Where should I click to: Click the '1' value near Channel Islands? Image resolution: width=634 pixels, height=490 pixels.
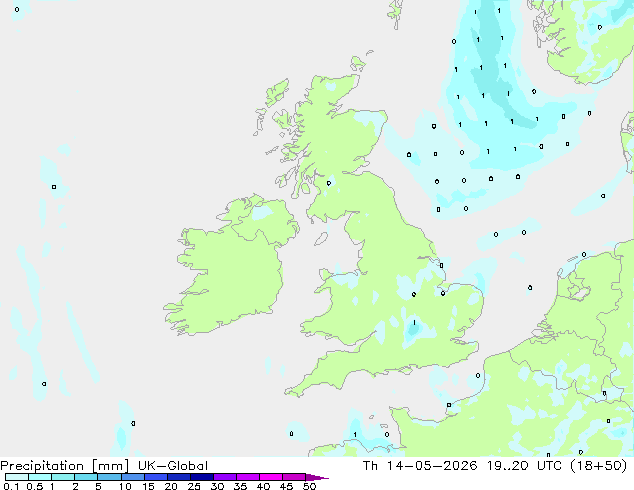click(x=355, y=435)
